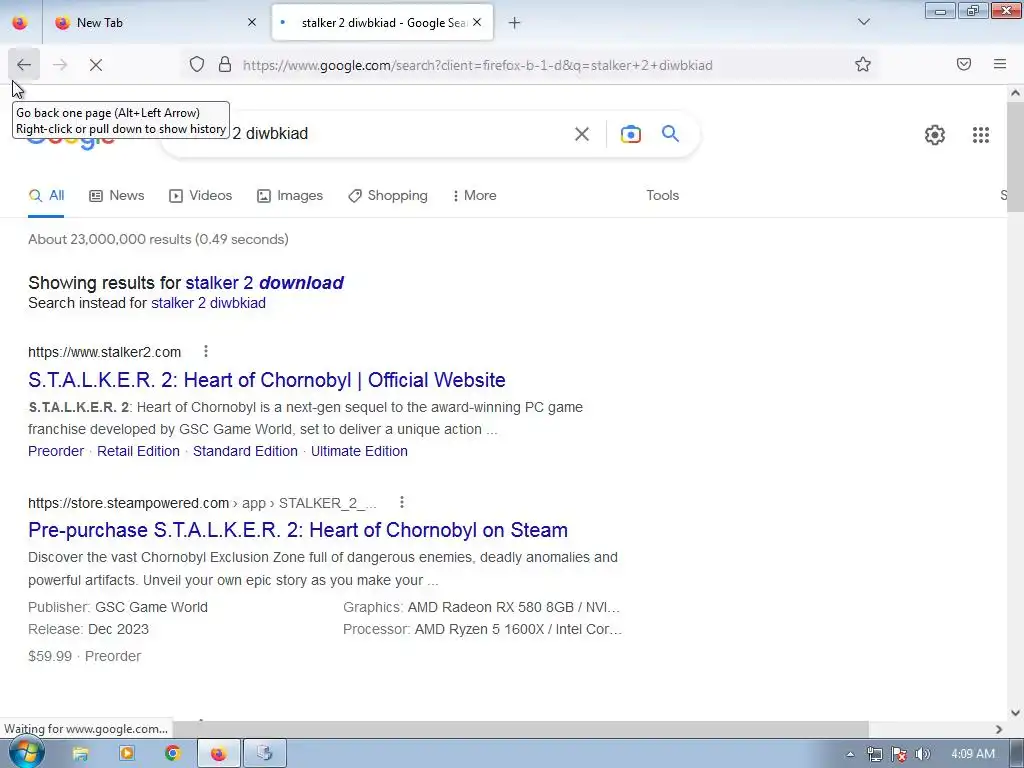Switch to News results
Screen dimensions: 1024x768
click(x=117, y=195)
